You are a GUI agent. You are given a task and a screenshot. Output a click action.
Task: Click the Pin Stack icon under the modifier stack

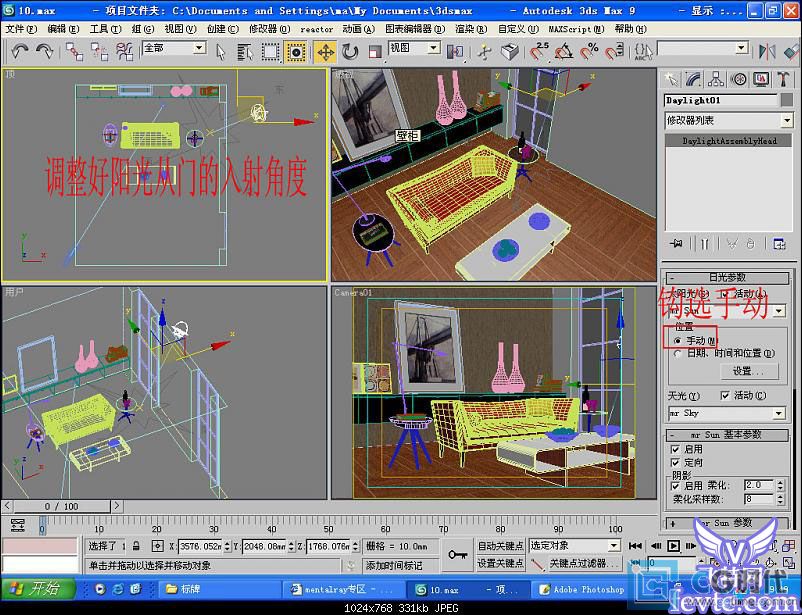[676, 244]
